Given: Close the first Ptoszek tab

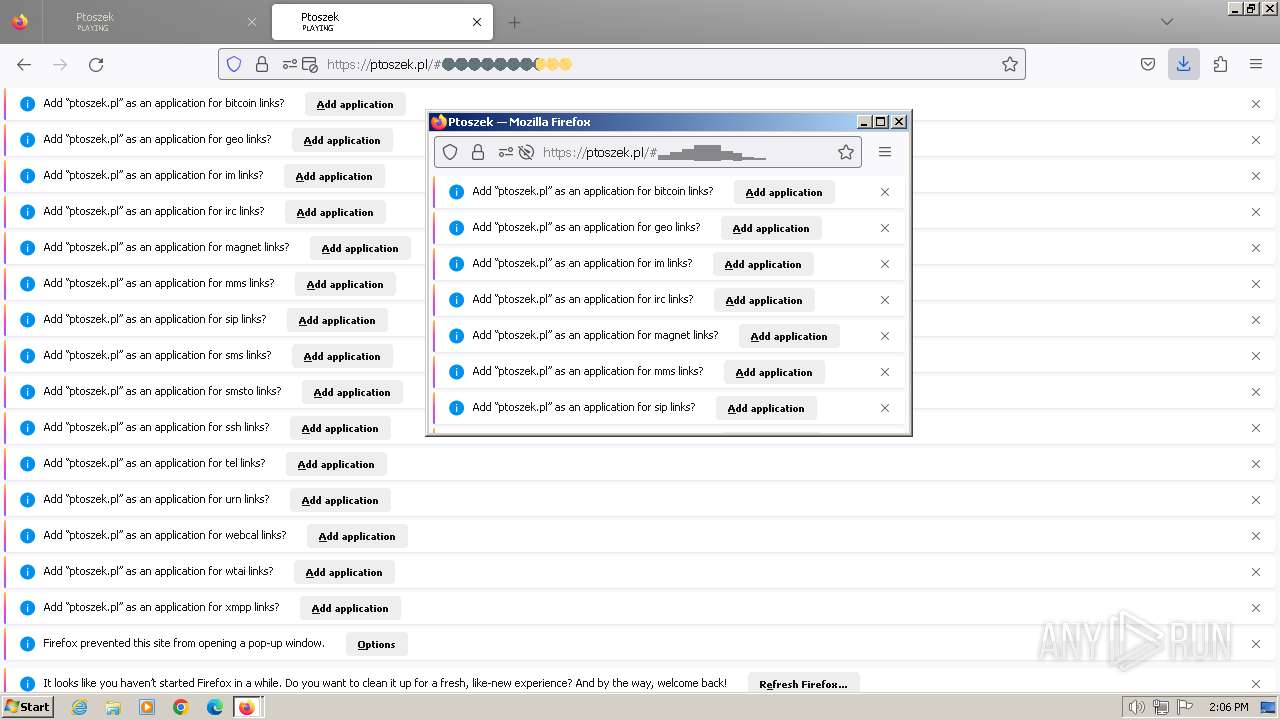Looking at the screenshot, I should pos(251,22).
